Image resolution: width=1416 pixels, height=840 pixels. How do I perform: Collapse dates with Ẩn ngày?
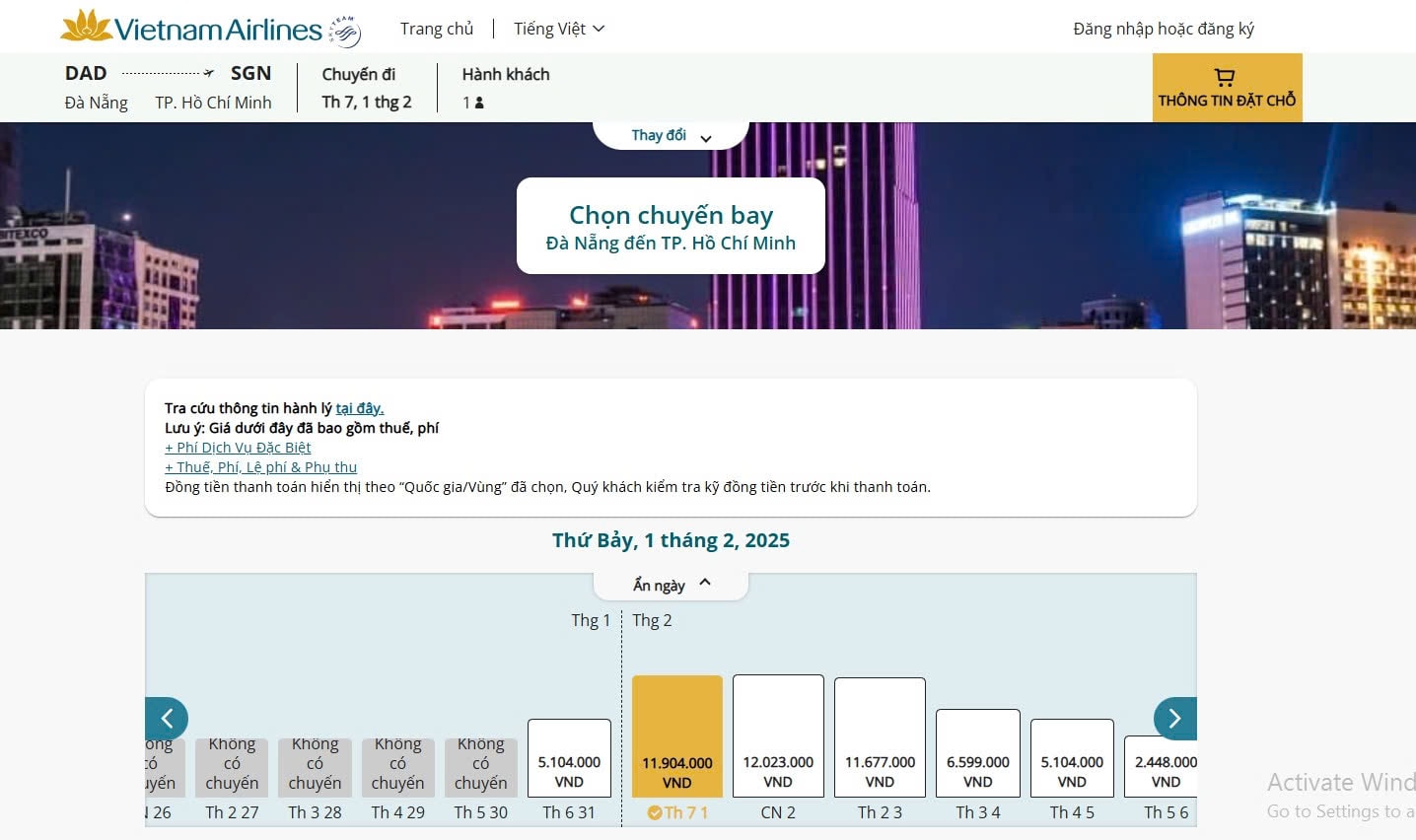tap(671, 585)
